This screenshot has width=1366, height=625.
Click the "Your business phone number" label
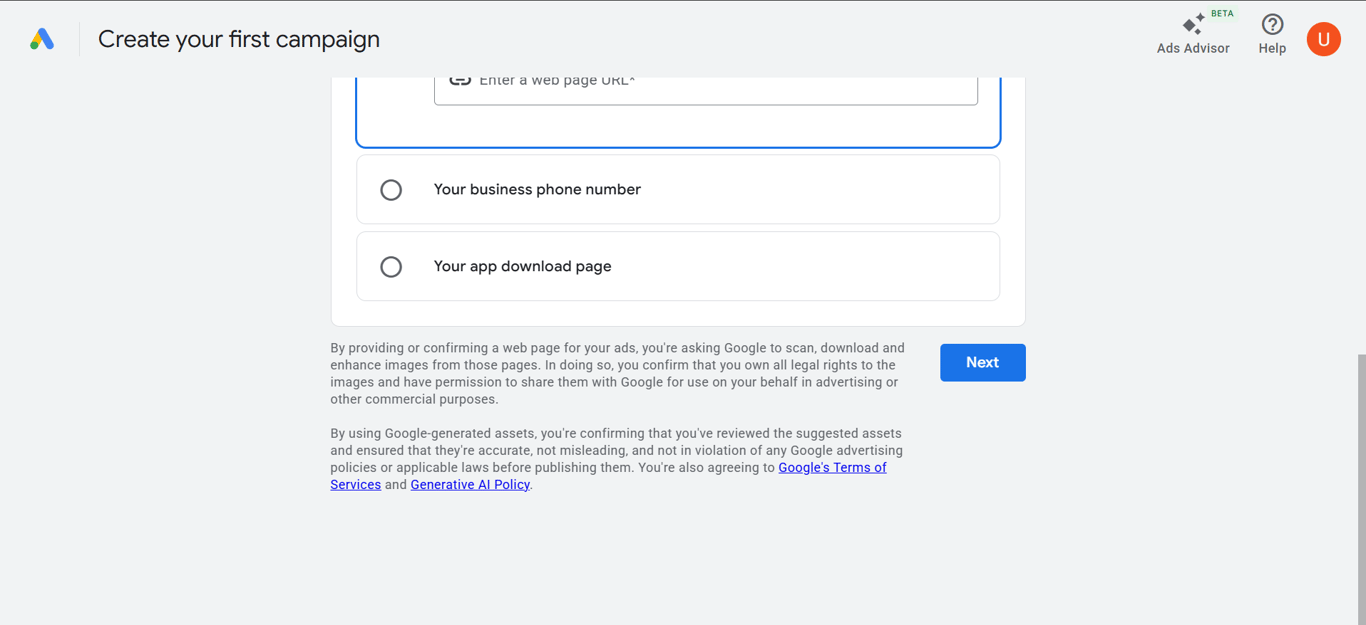537,190
